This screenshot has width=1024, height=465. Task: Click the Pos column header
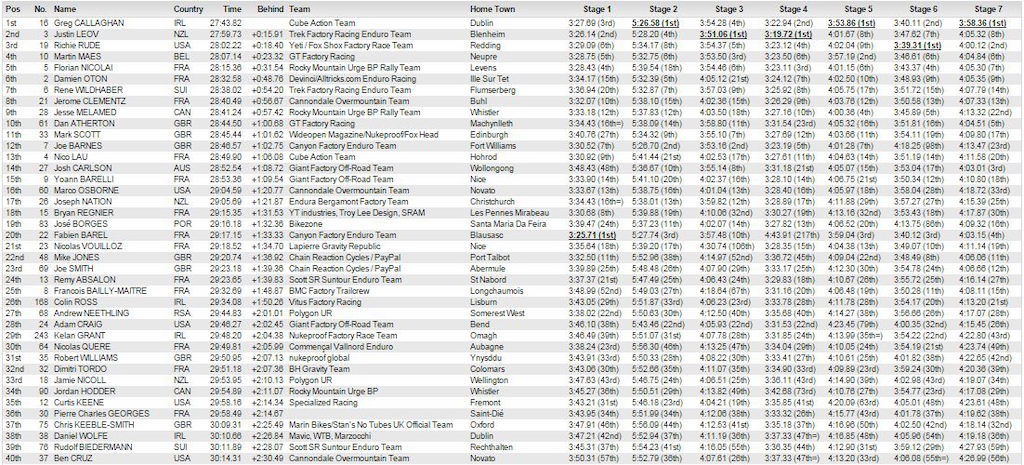pyautogui.click(x=12, y=9)
